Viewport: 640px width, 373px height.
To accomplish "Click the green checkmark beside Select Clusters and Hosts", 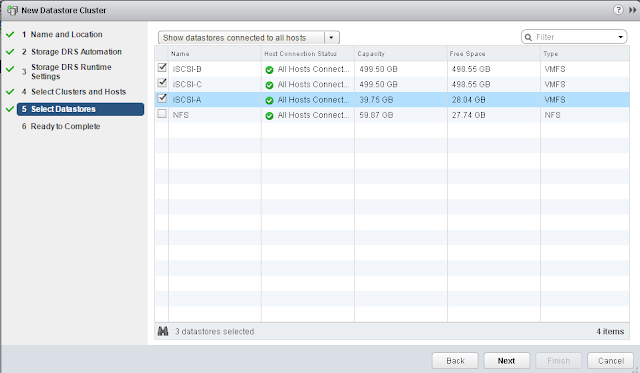I will (x=10, y=92).
